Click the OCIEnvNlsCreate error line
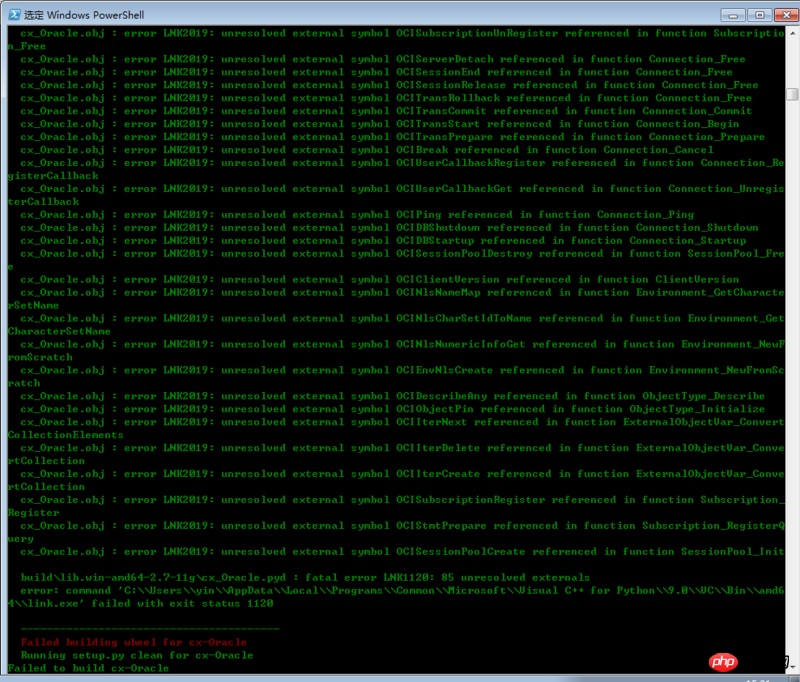800x682 pixels. 396,376
